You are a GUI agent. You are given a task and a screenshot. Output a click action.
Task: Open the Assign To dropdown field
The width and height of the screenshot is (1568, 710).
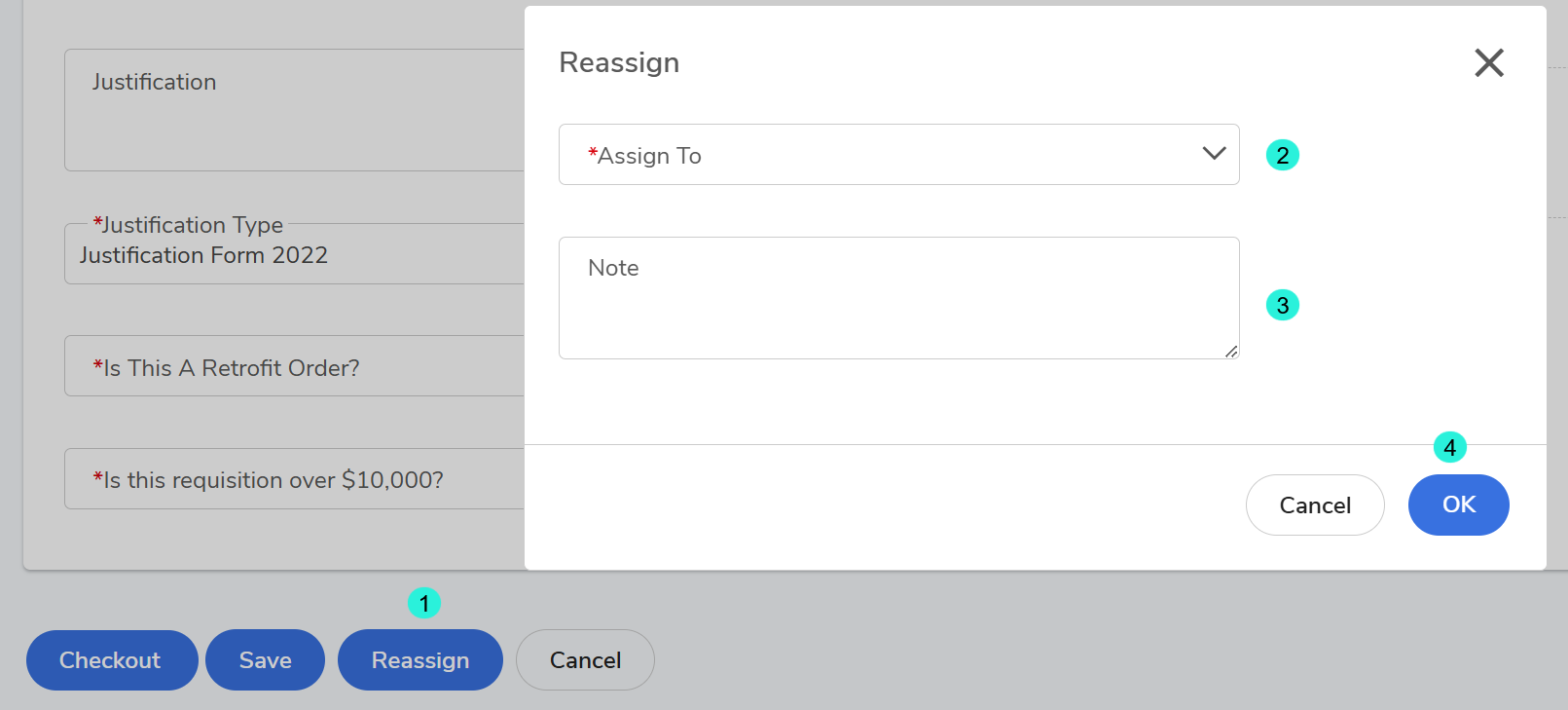coord(876,155)
